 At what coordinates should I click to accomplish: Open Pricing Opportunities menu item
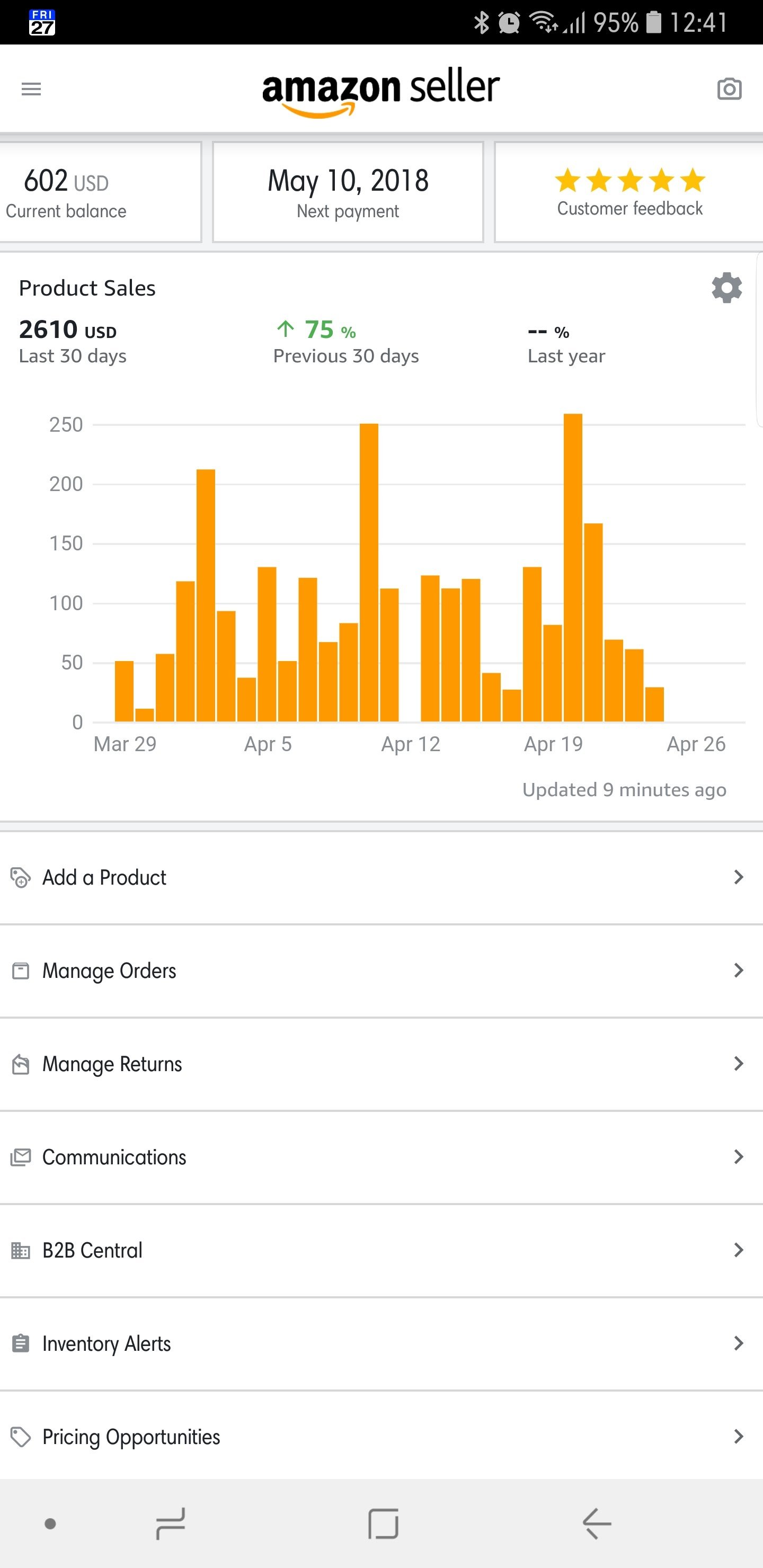(381, 1436)
